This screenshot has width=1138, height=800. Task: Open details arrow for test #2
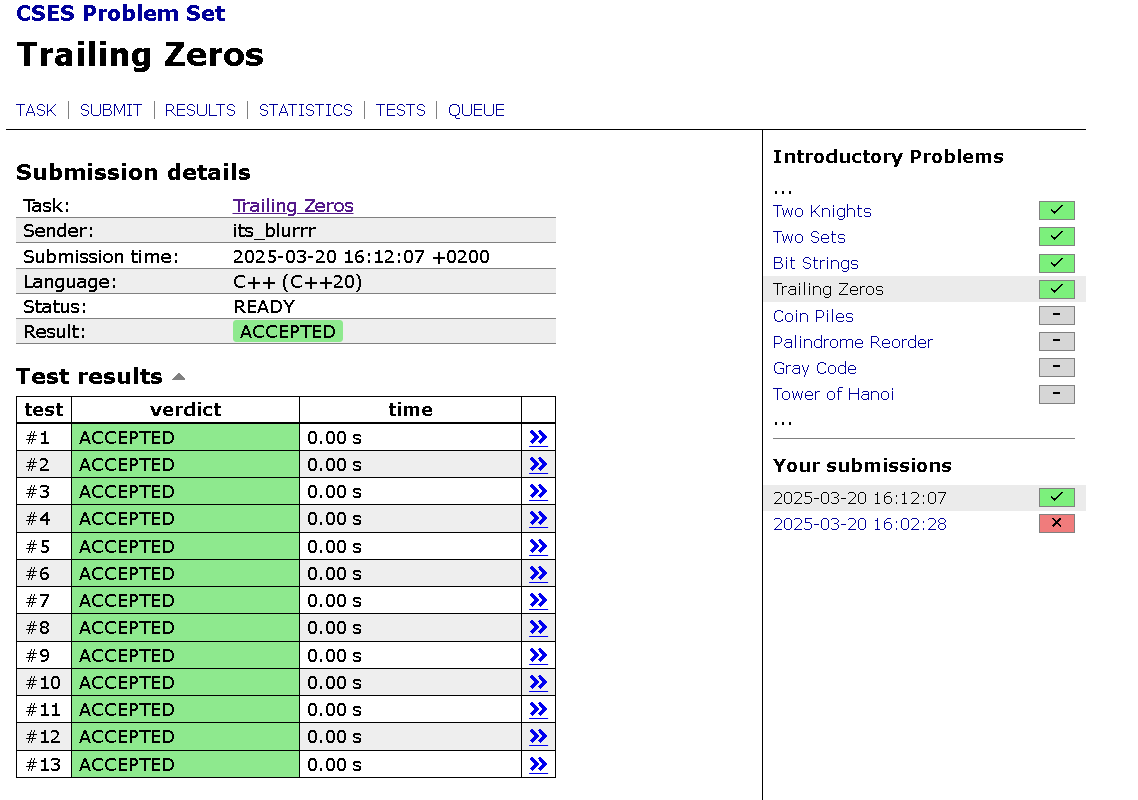click(x=538, y=465)
